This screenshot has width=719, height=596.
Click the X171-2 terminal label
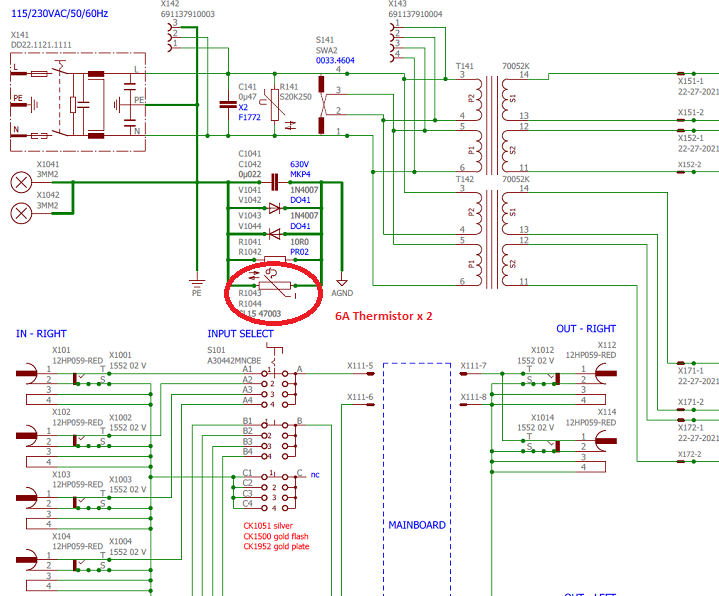point(691,402)
